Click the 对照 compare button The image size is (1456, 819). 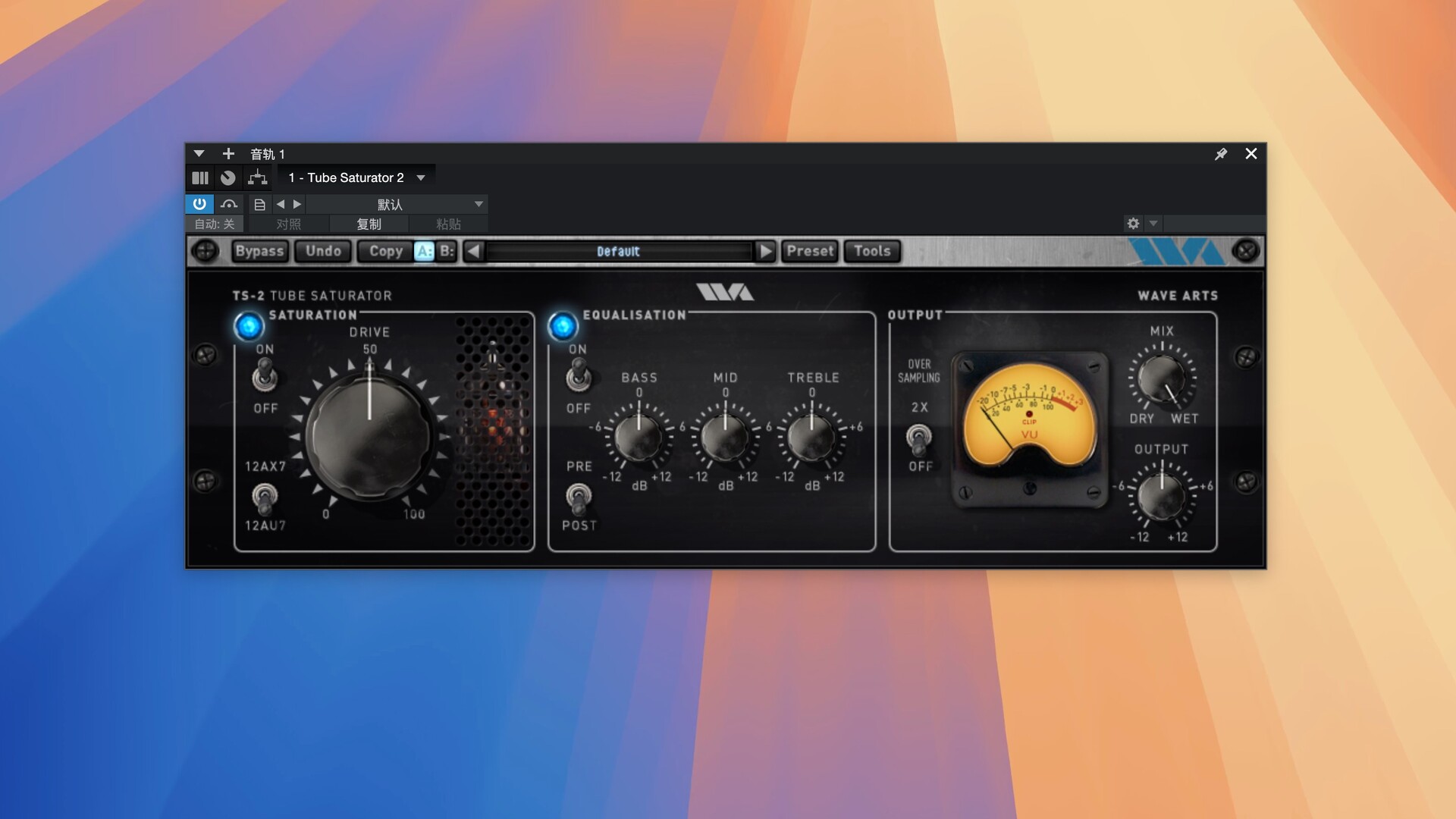(x=289, y=224)
